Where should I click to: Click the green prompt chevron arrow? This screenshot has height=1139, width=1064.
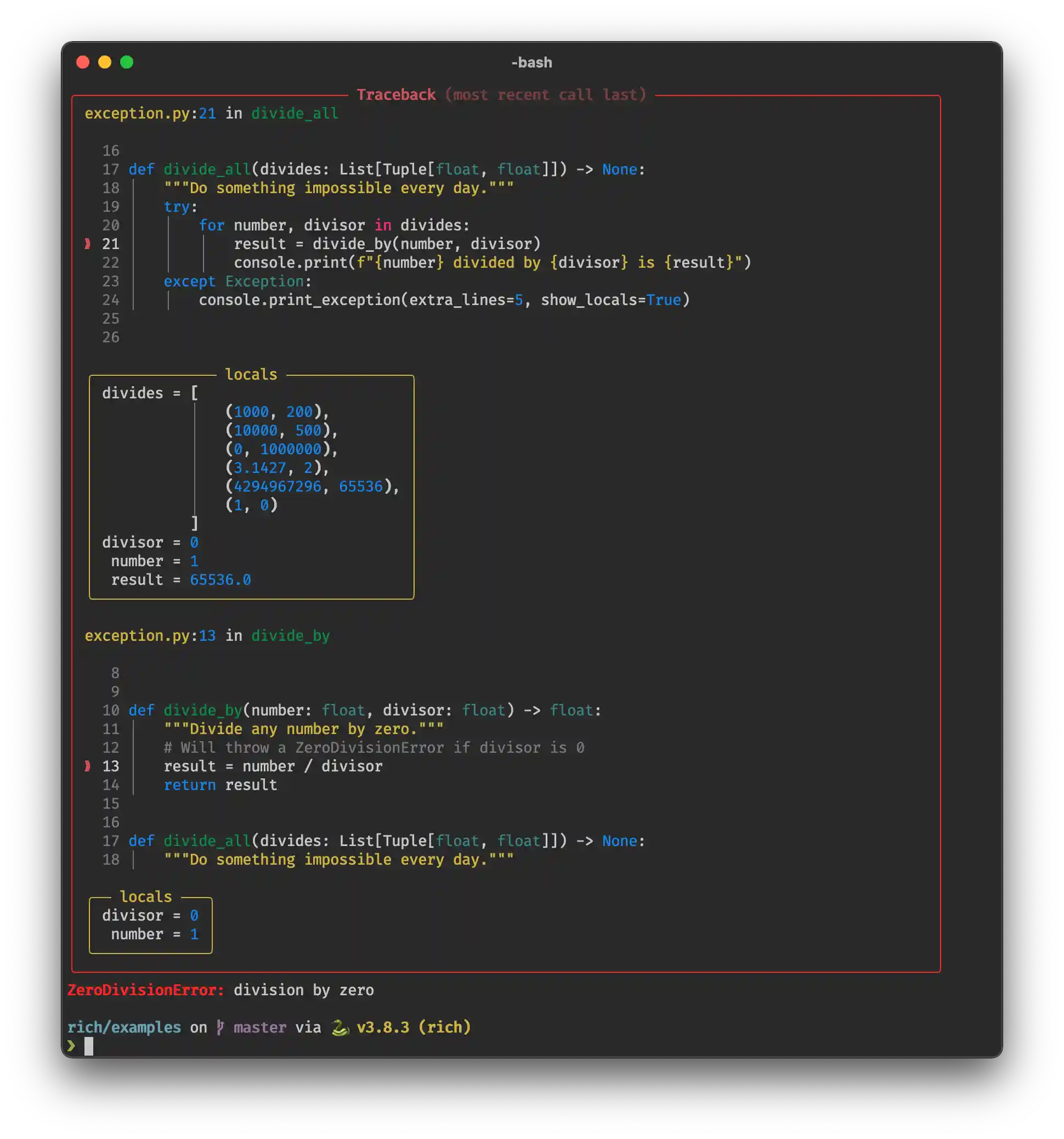[x=71, y=1046]
